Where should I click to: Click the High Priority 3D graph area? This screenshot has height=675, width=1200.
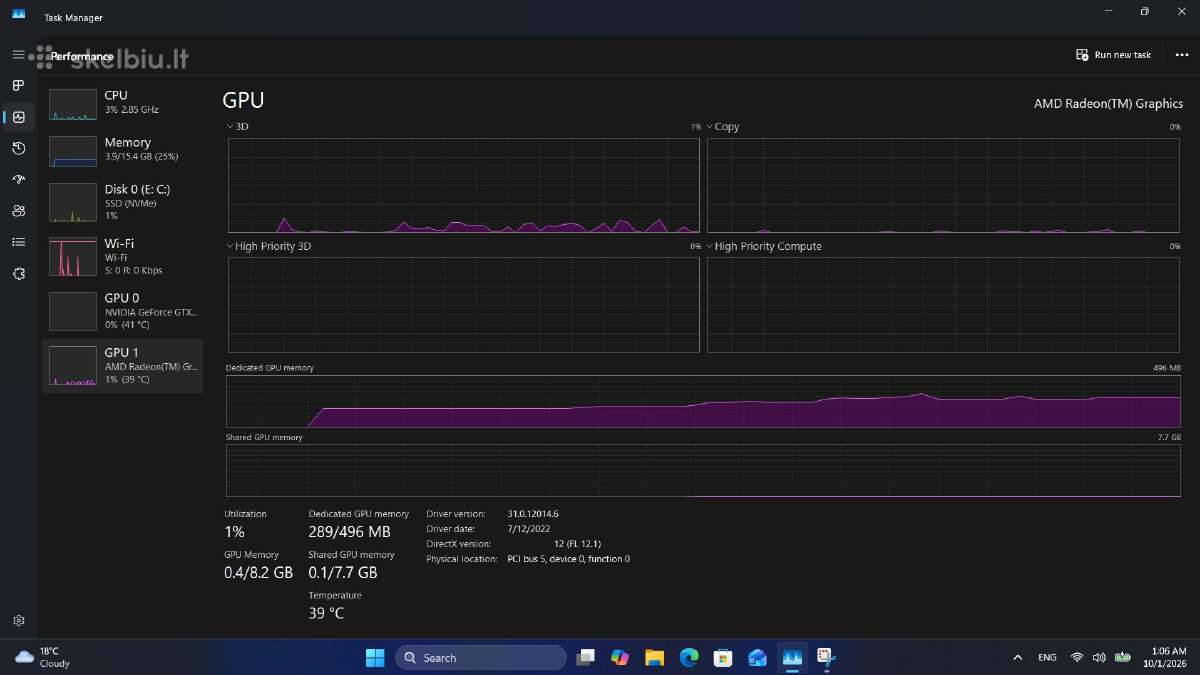tap(464, 304)
